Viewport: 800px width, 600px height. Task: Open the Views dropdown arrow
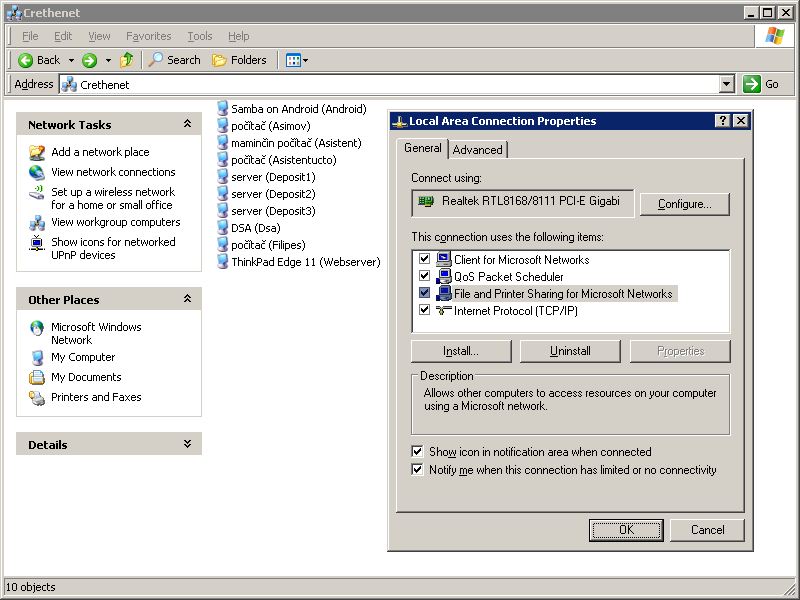(x=306, y=60)
